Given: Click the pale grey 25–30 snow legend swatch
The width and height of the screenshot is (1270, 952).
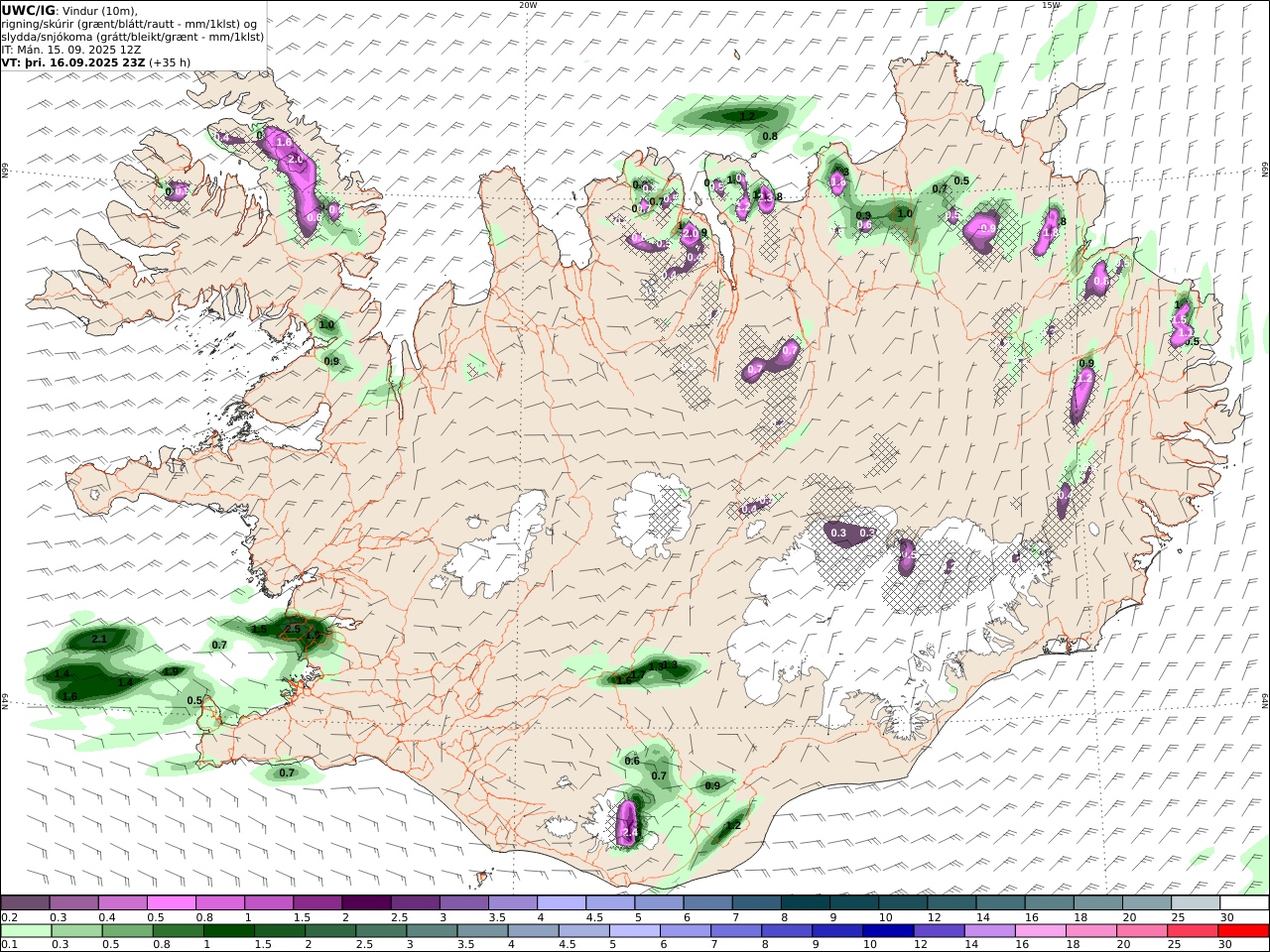Looking at the screenshot, I should tap(1196, 903).
